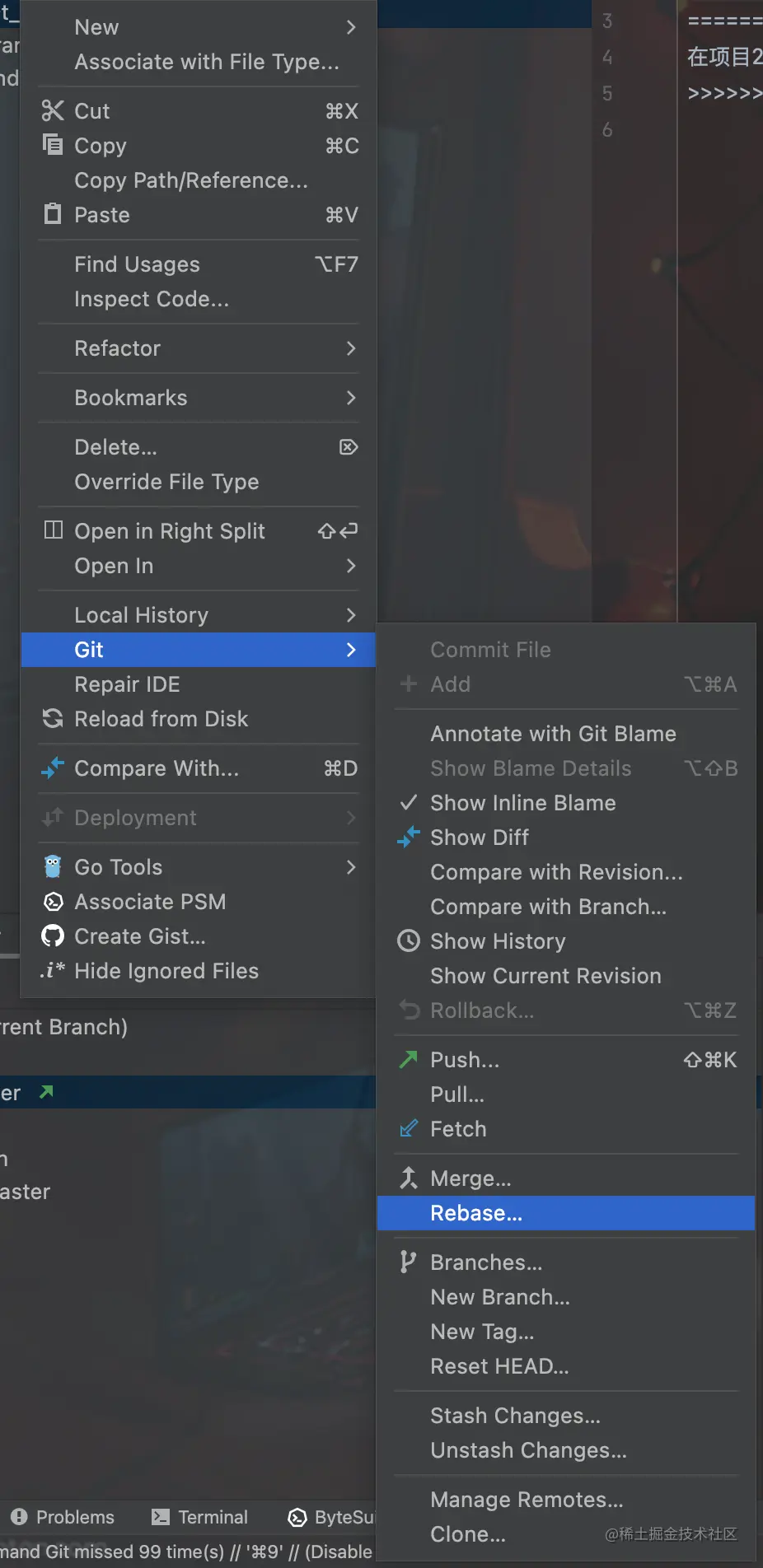Open the Problems tool window tab
This screenshot has width=763, height=1568.
click(x=63, y=1517)
